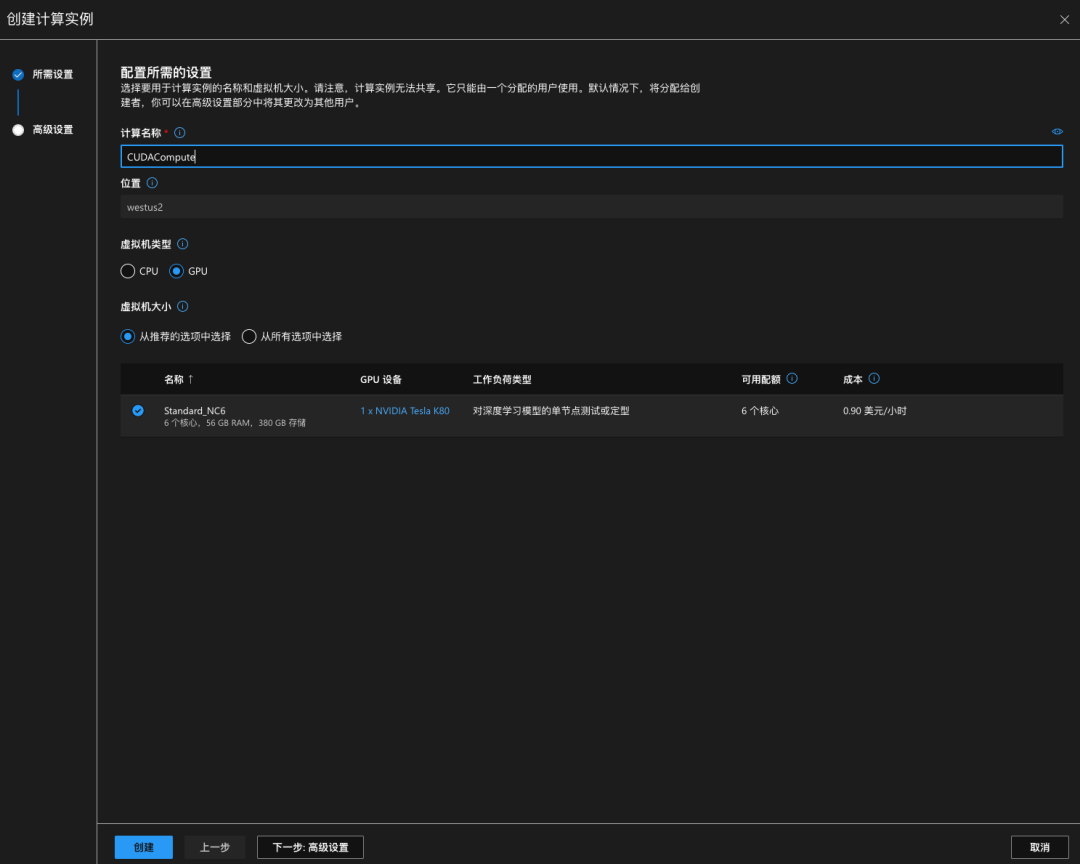Click the 取消 button

pos(1039,847)
